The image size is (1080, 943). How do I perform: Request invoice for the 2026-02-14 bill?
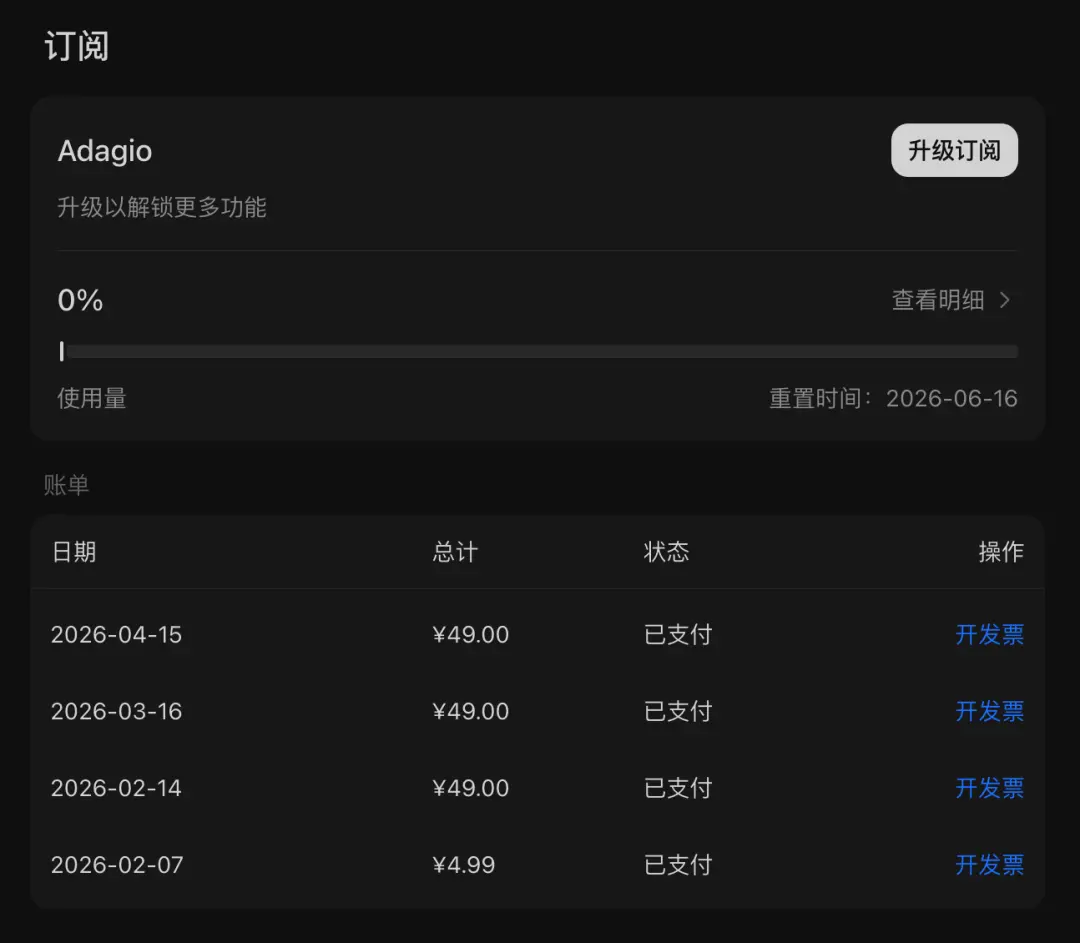(989, 788)
